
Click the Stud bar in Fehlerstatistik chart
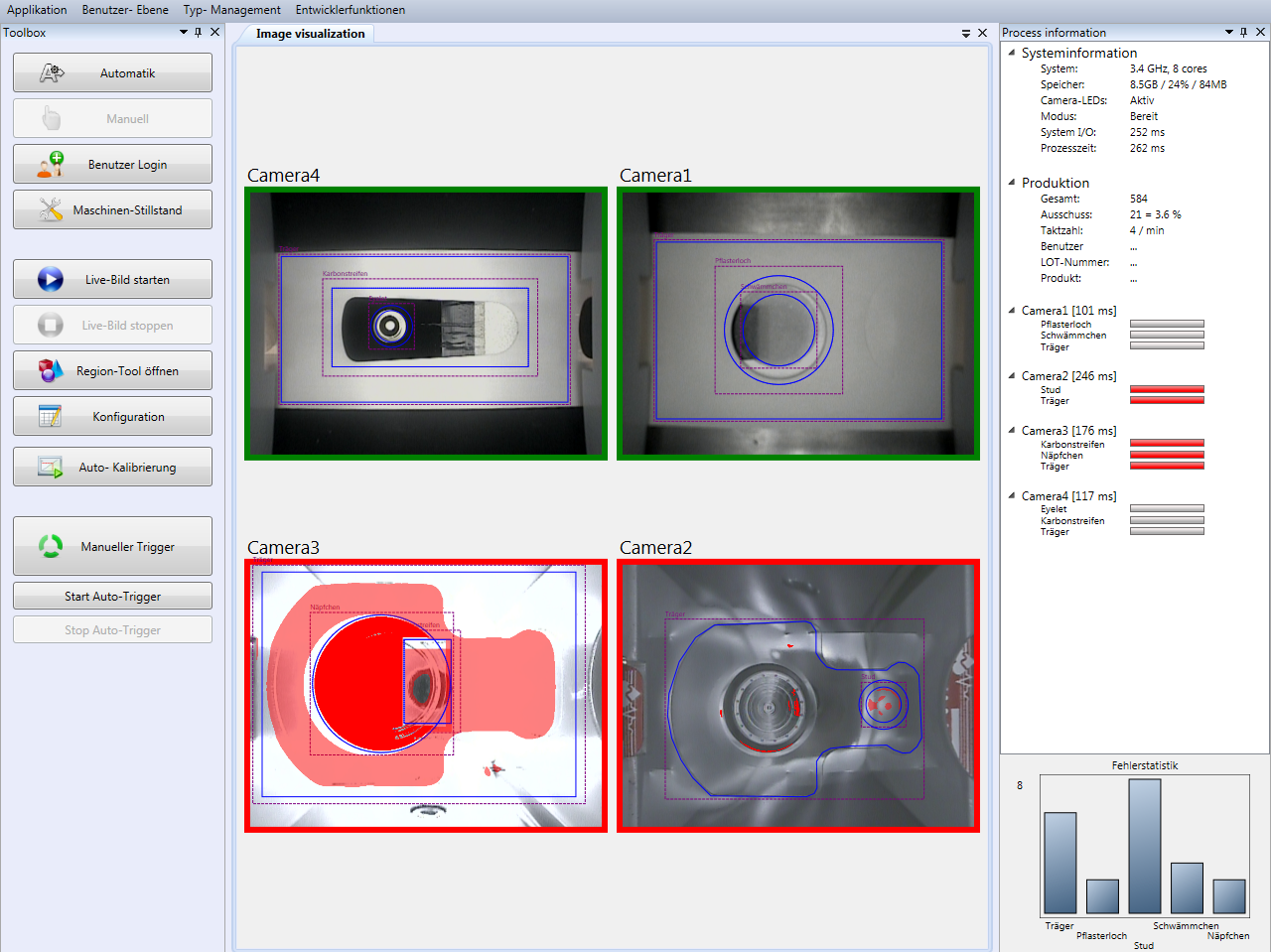[x=1145, y=846]
